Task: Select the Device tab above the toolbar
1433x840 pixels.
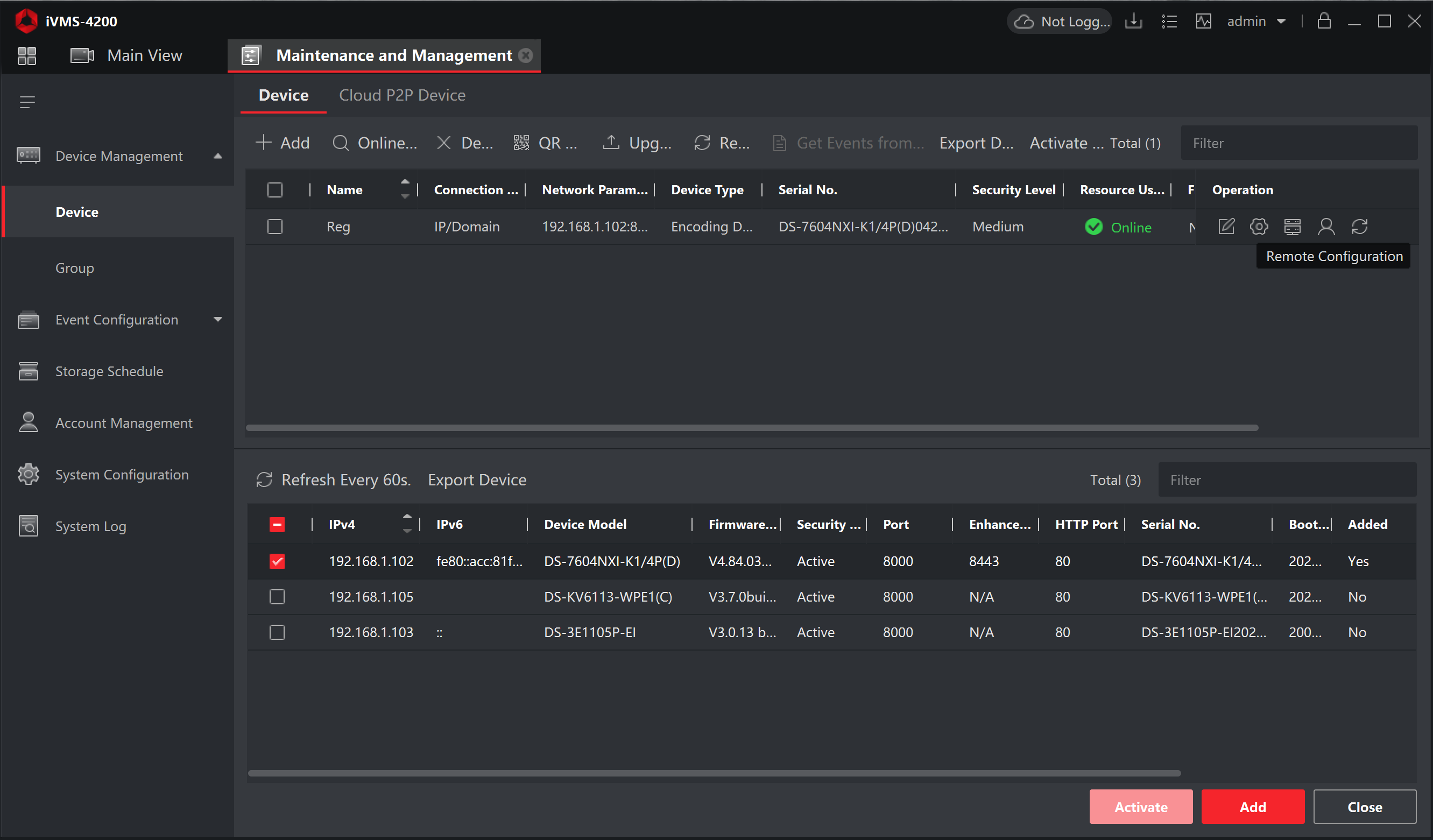Action: pyautogui.click(x=283, y=96)
